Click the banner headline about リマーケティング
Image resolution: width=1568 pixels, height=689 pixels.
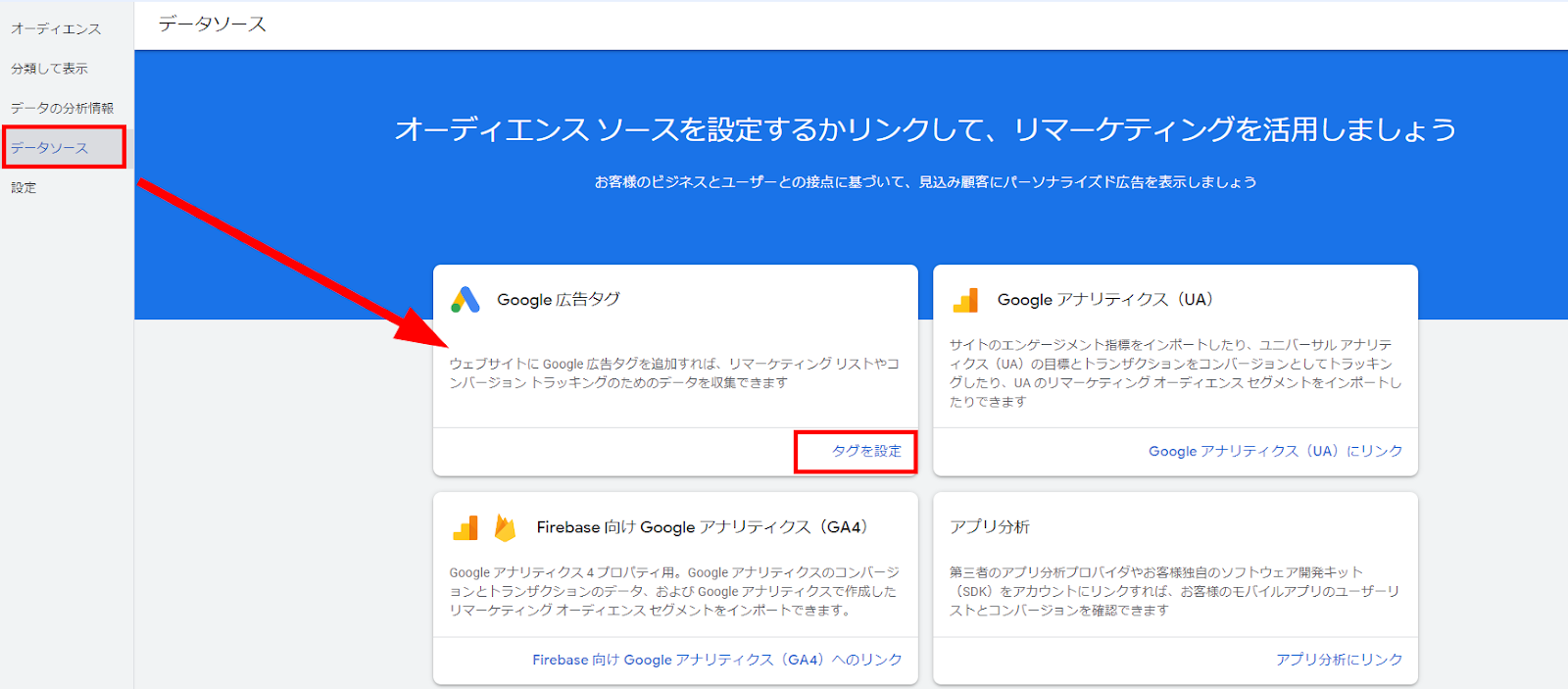925,129
